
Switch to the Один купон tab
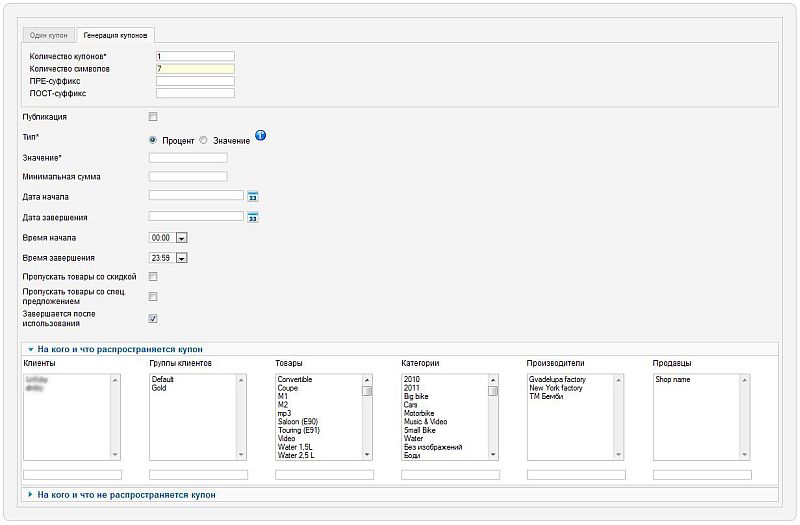(49, 35)
